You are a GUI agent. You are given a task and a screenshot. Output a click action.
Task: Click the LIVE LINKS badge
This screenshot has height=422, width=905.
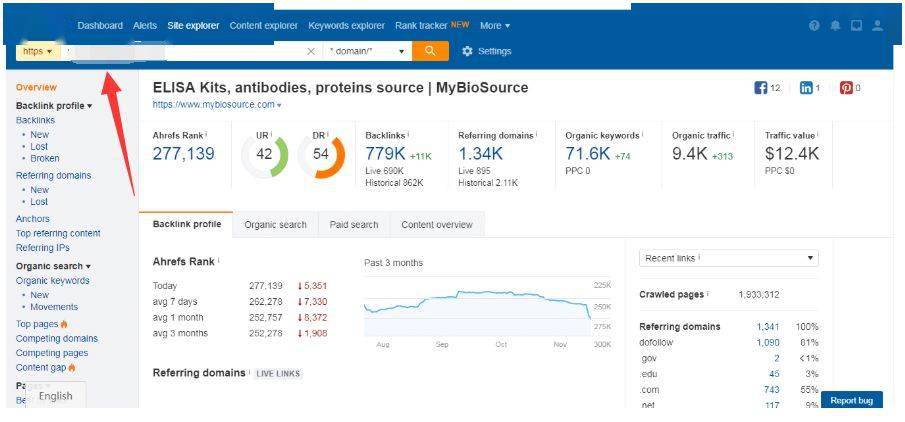(278, 374)
